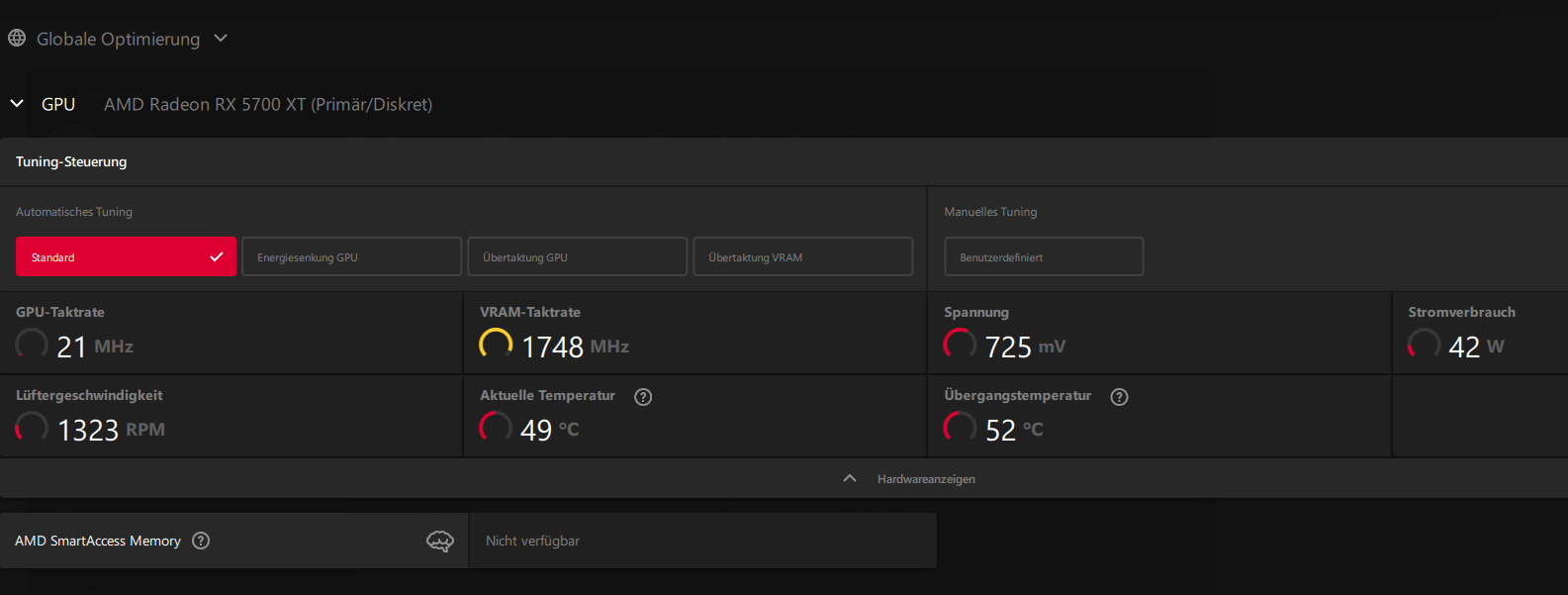
Task: Click the globe icon beside Globale Optimierung
Action: pyautogui.click(x=17, y=39)
